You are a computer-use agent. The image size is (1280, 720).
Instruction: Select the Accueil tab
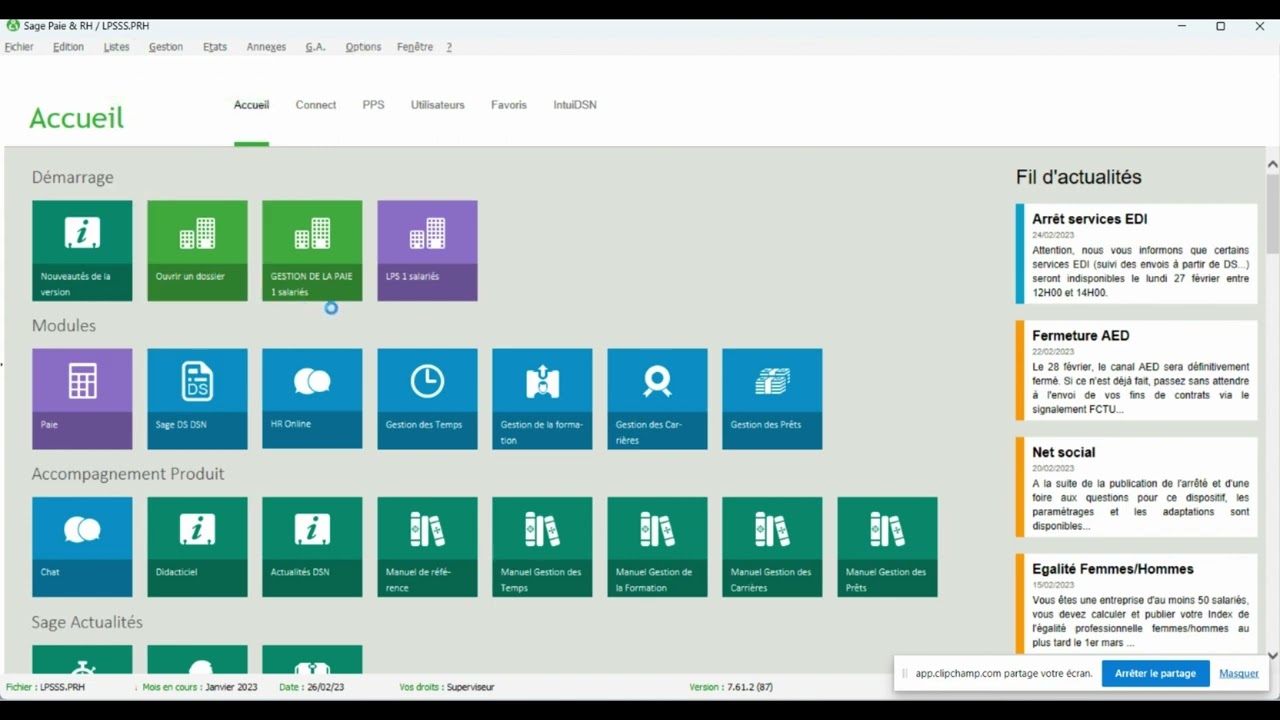click(251, 105)
